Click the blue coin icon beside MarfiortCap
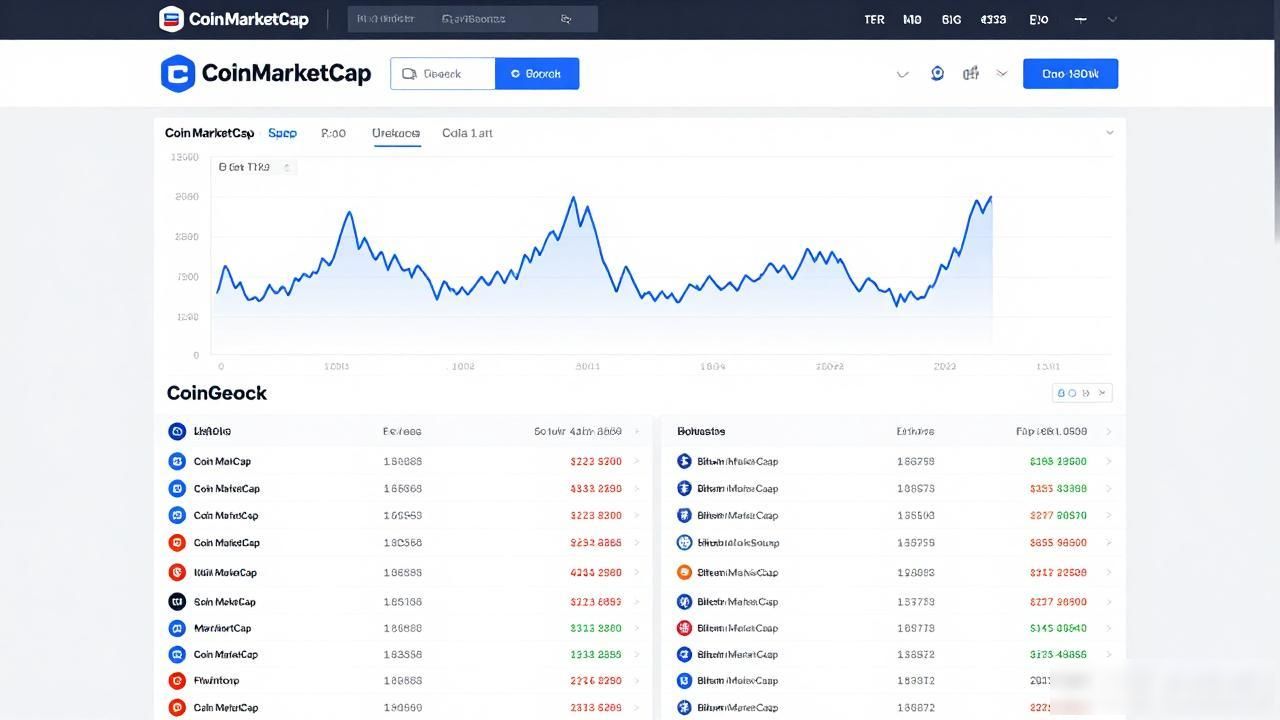This screenshot has width=1280, height=720. 177,629
